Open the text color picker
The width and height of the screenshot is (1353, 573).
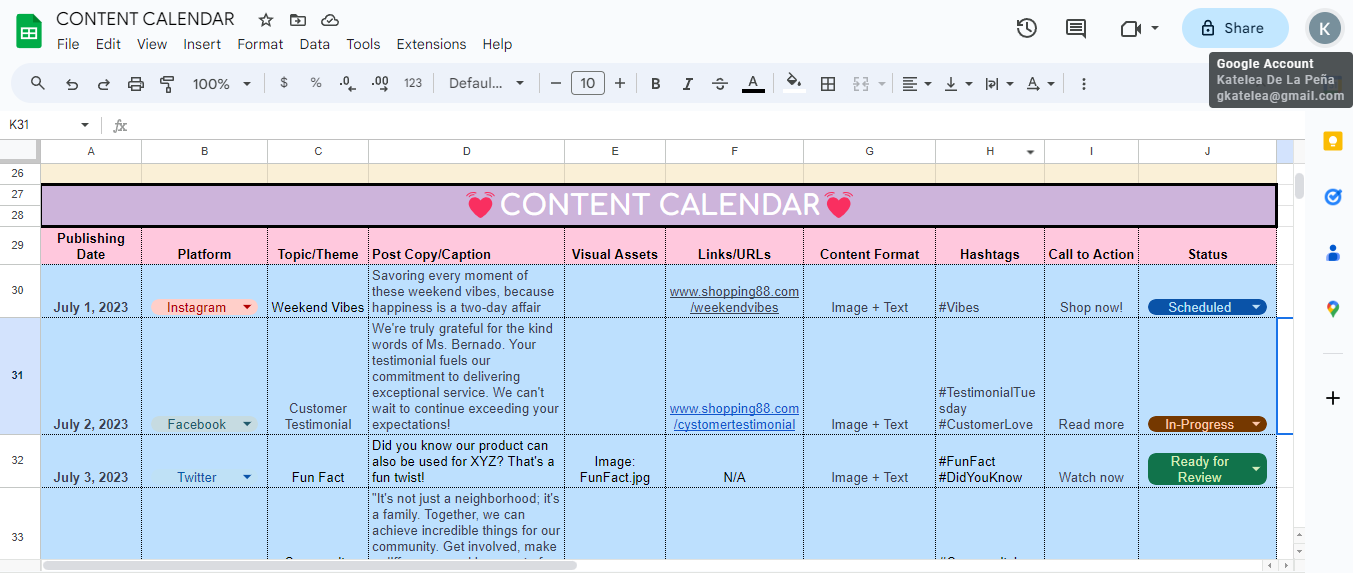[x=753, y=83]
